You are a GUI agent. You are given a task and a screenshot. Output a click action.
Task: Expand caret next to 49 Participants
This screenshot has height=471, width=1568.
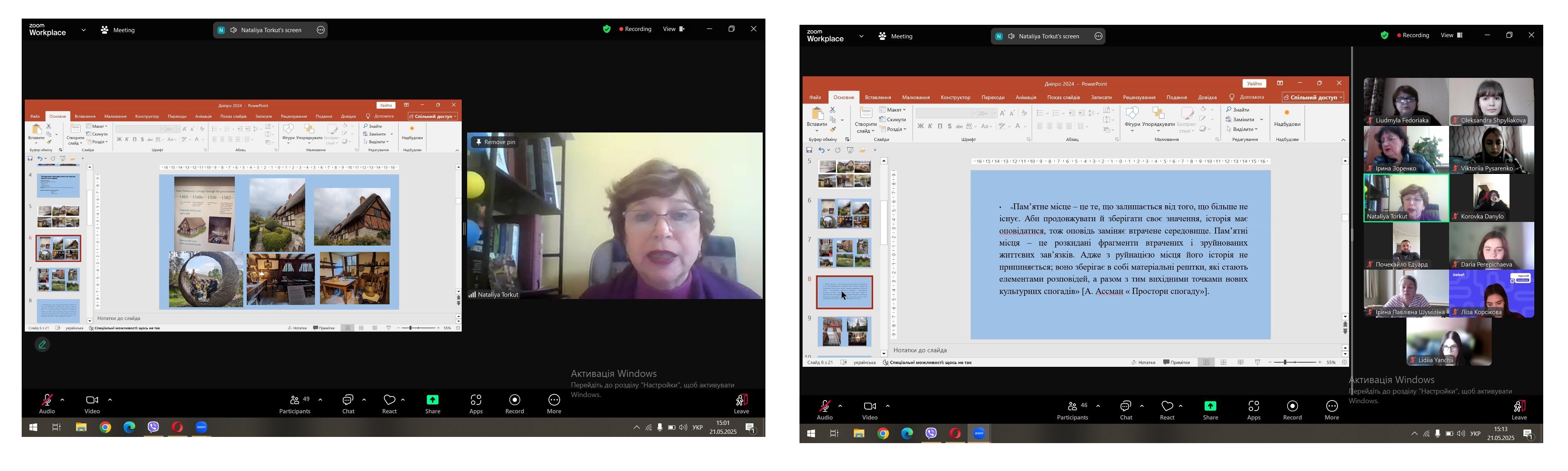click(320, 400)
